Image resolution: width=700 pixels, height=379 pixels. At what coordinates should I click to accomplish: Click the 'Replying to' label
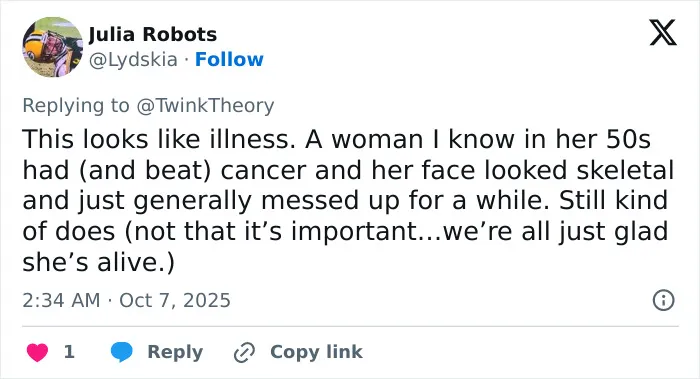(76, 106)
